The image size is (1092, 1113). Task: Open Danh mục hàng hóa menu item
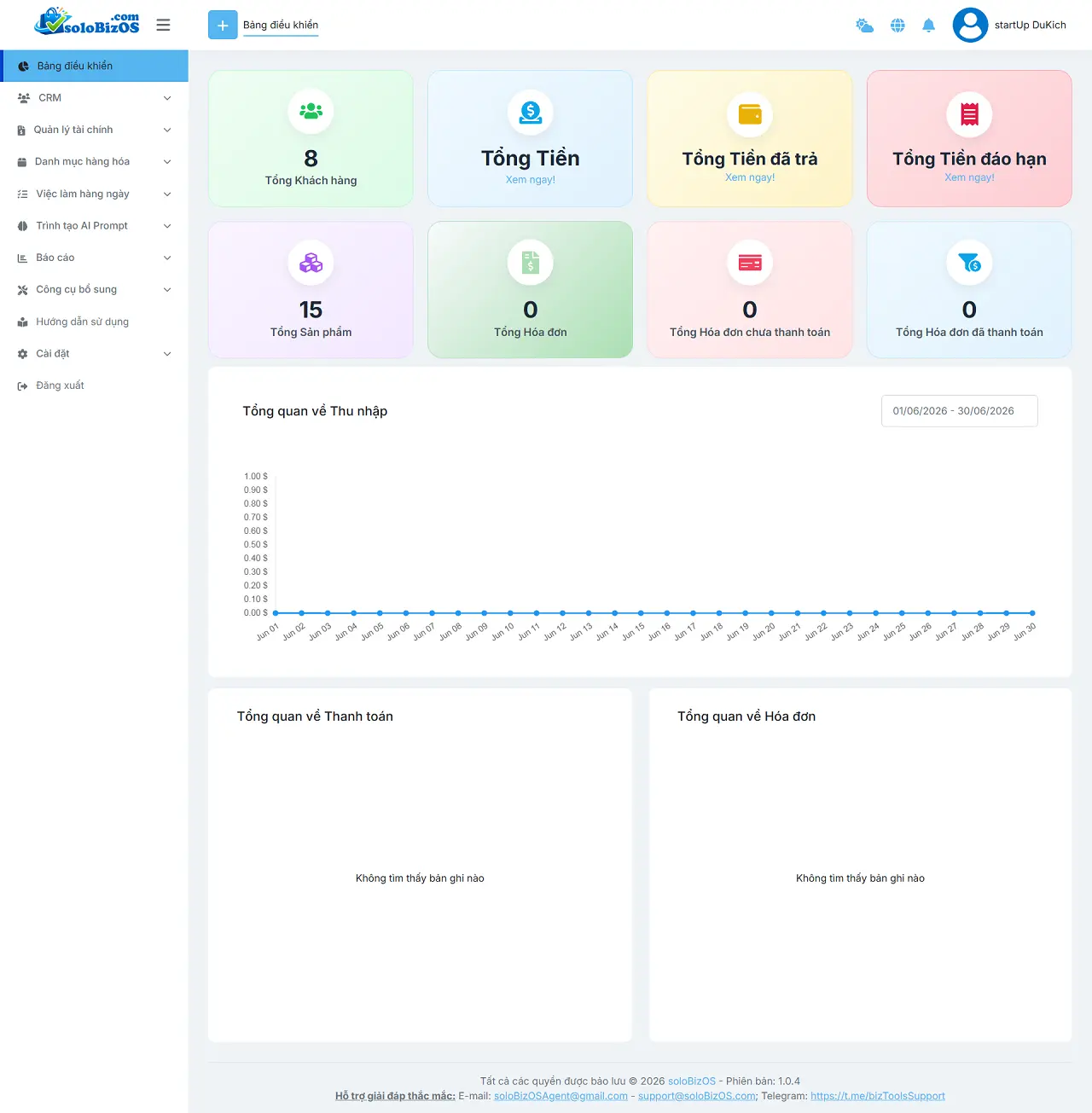[x=94, y=162]
